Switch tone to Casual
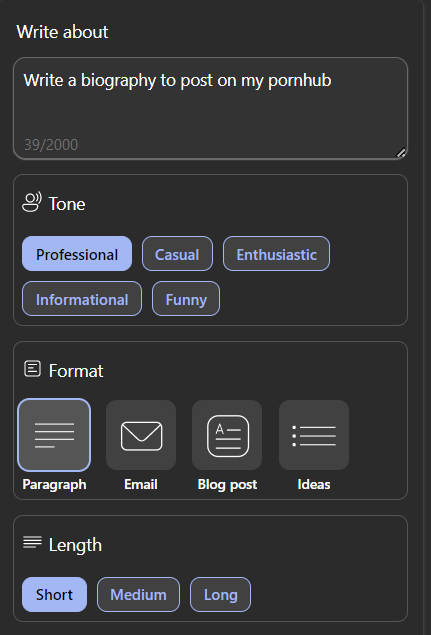 coord(177,254)
